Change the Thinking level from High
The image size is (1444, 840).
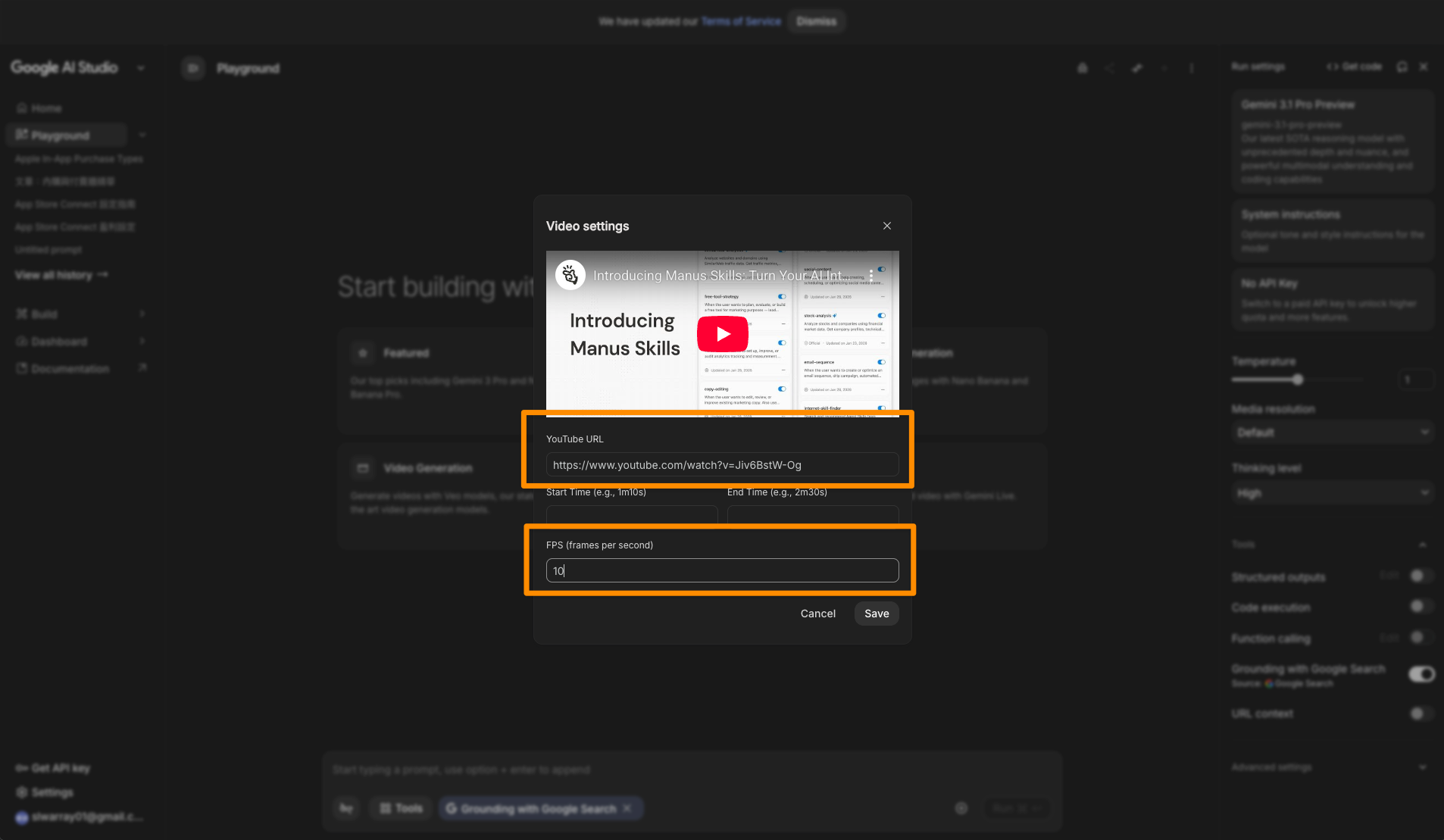[1332, 492]
